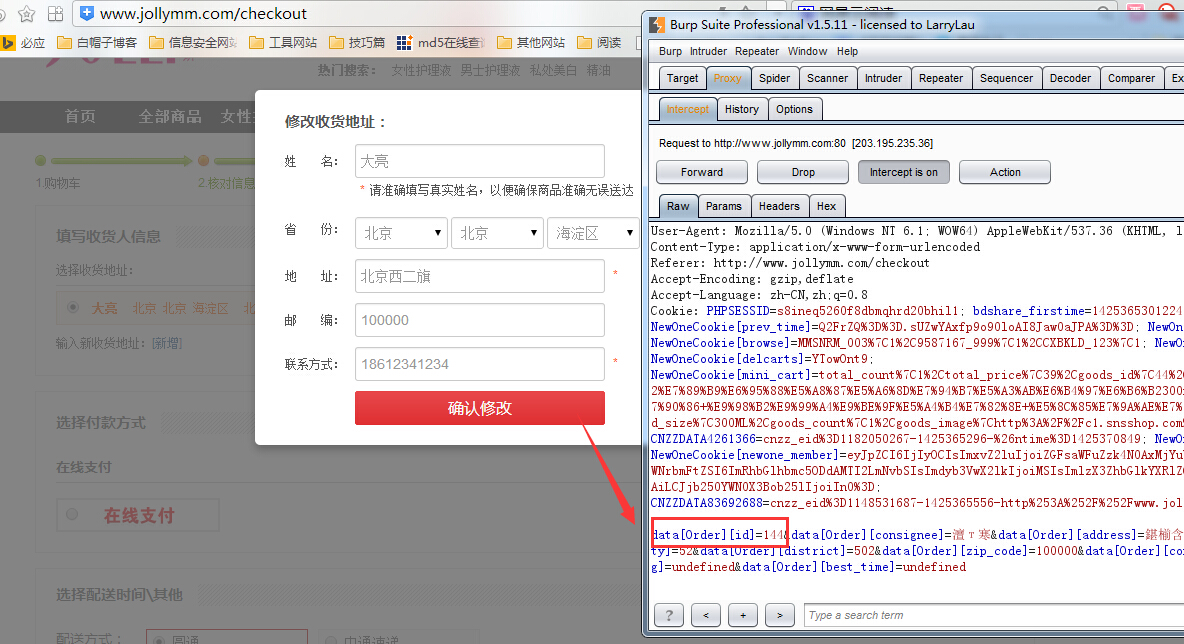The height and width of the screenshot is (644, 1184).
Task: Click the 女性护理液 hot search link
Action: (421, 70)
